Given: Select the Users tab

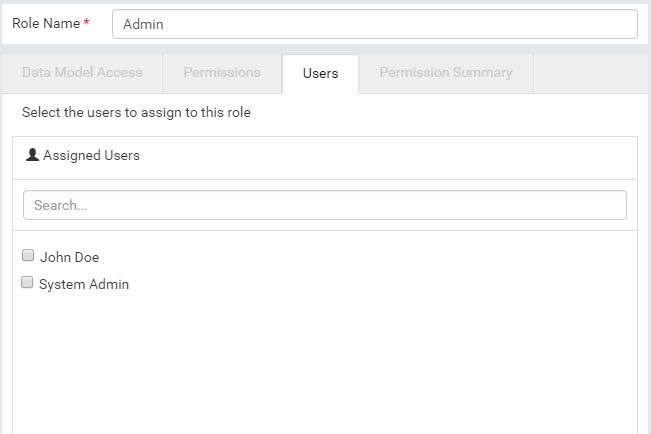Looking at the screenshot, I should (x=320, y=74).
